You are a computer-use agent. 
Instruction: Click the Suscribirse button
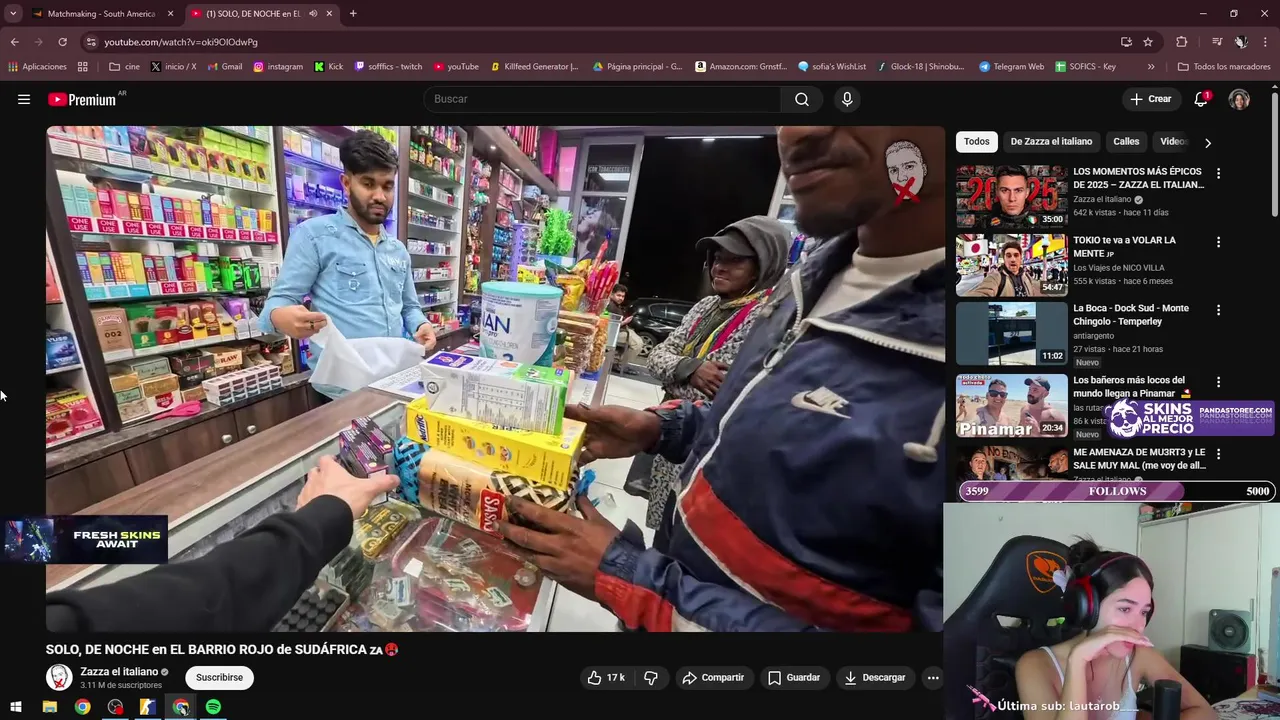[219, 677]
